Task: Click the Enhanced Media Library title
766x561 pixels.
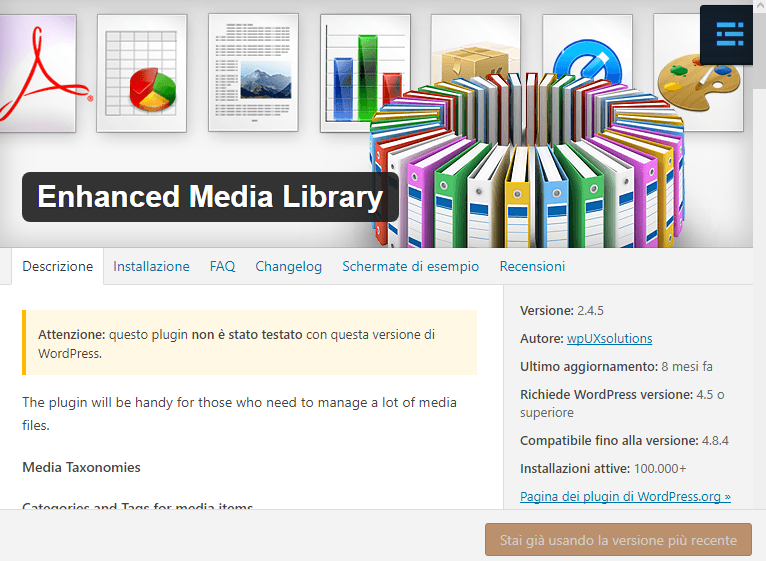Action: (x=210, y=197)
